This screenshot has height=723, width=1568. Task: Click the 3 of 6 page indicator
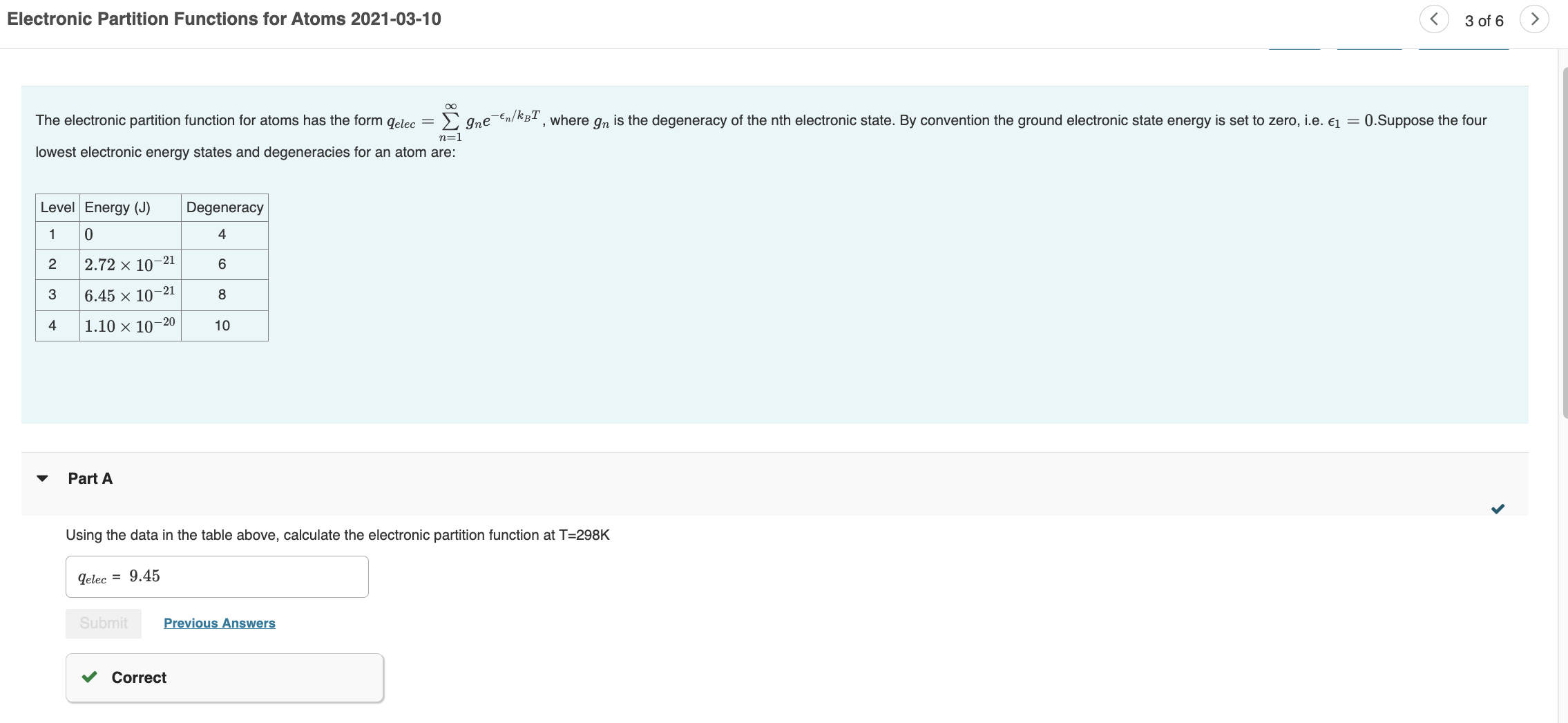(x=1483, y=21)
